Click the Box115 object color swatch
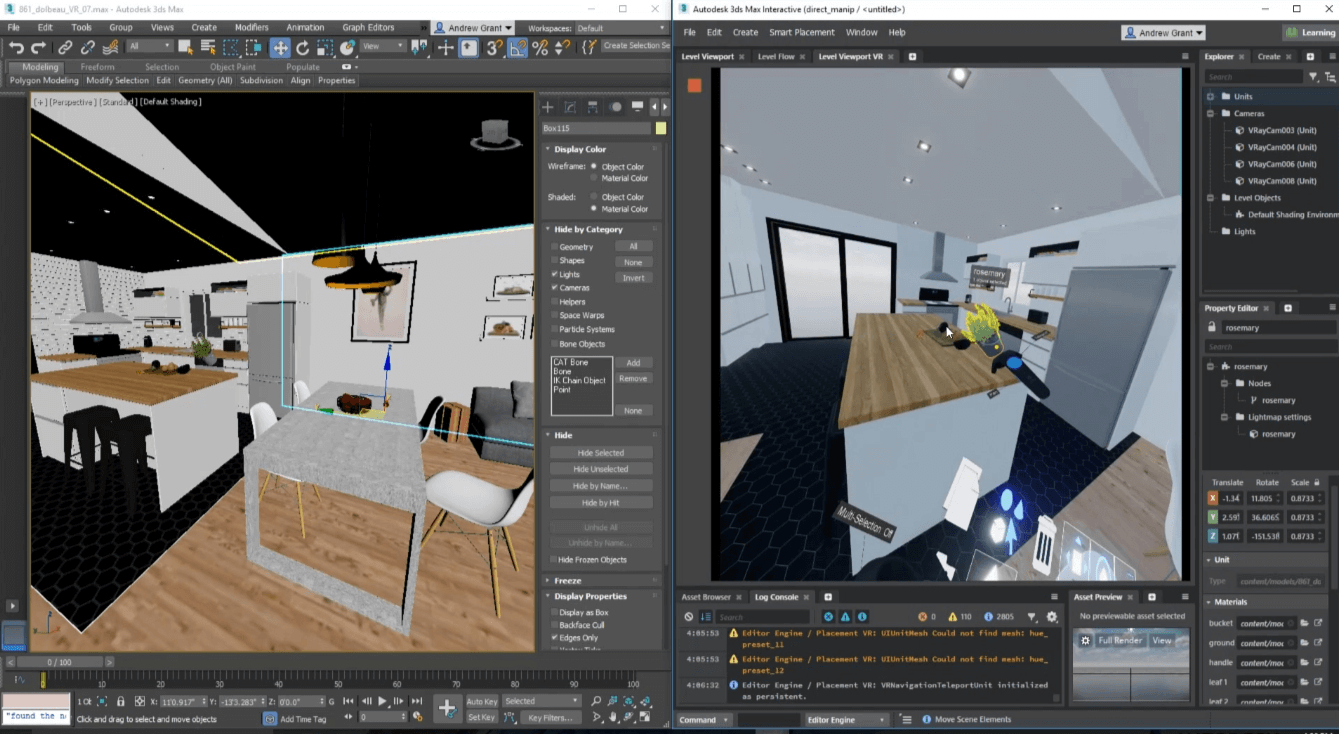This screenshot has height=734, width=1339. [661, 128]
